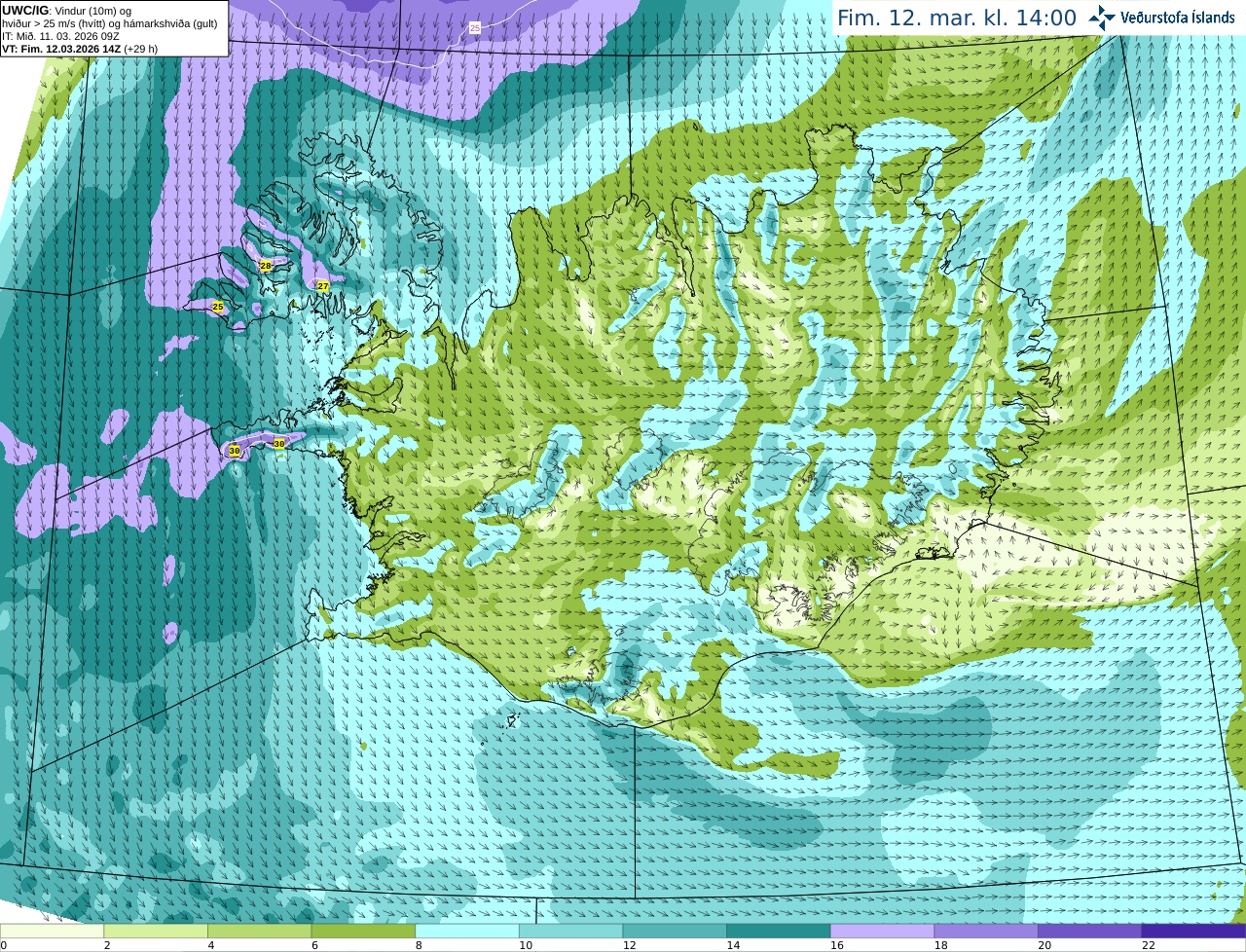This screenshot has width=1246, height=952.
Task: Click the 'IT: Mið. 11. 03. 2026 09Z' line
Action: pyautogui.click(x=60, y=36)
